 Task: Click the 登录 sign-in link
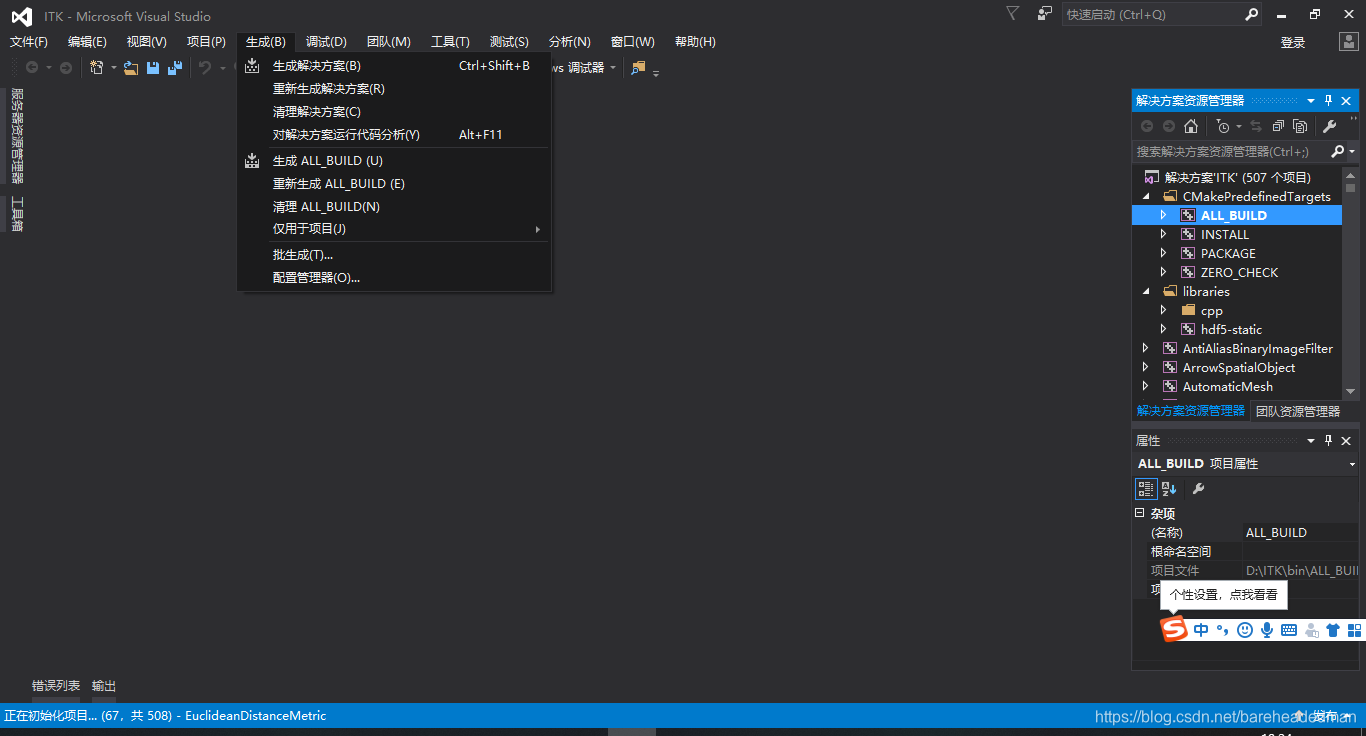[1293, 42]
